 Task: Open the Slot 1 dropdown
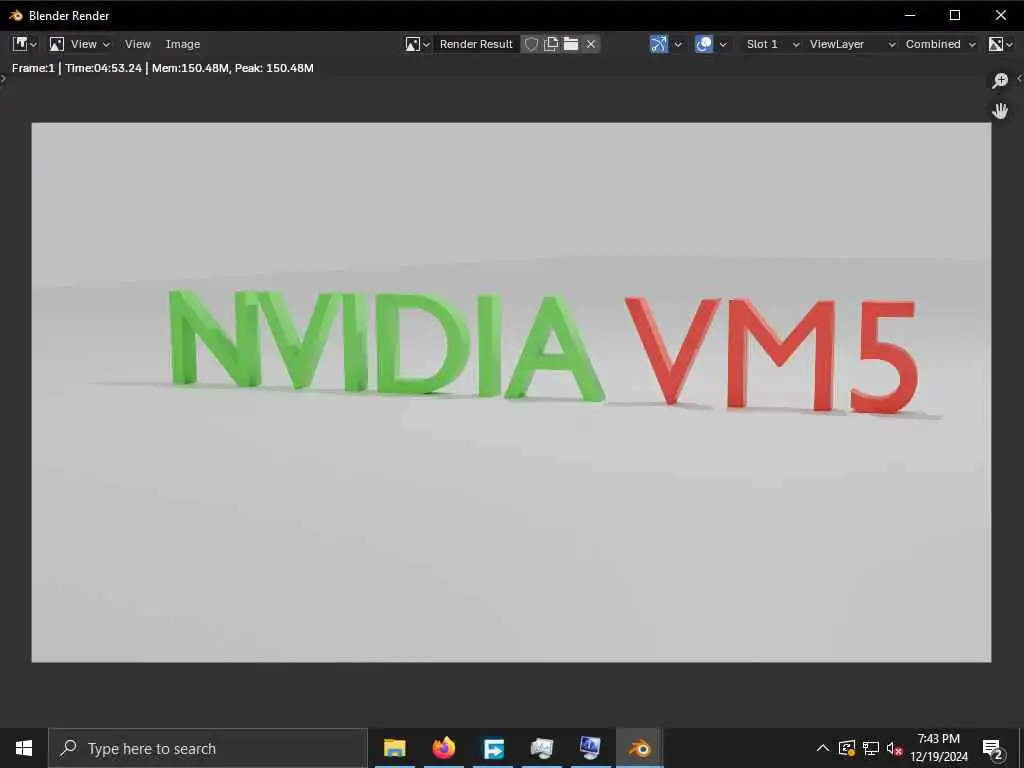pyautogui.click(x=773, y=44)
